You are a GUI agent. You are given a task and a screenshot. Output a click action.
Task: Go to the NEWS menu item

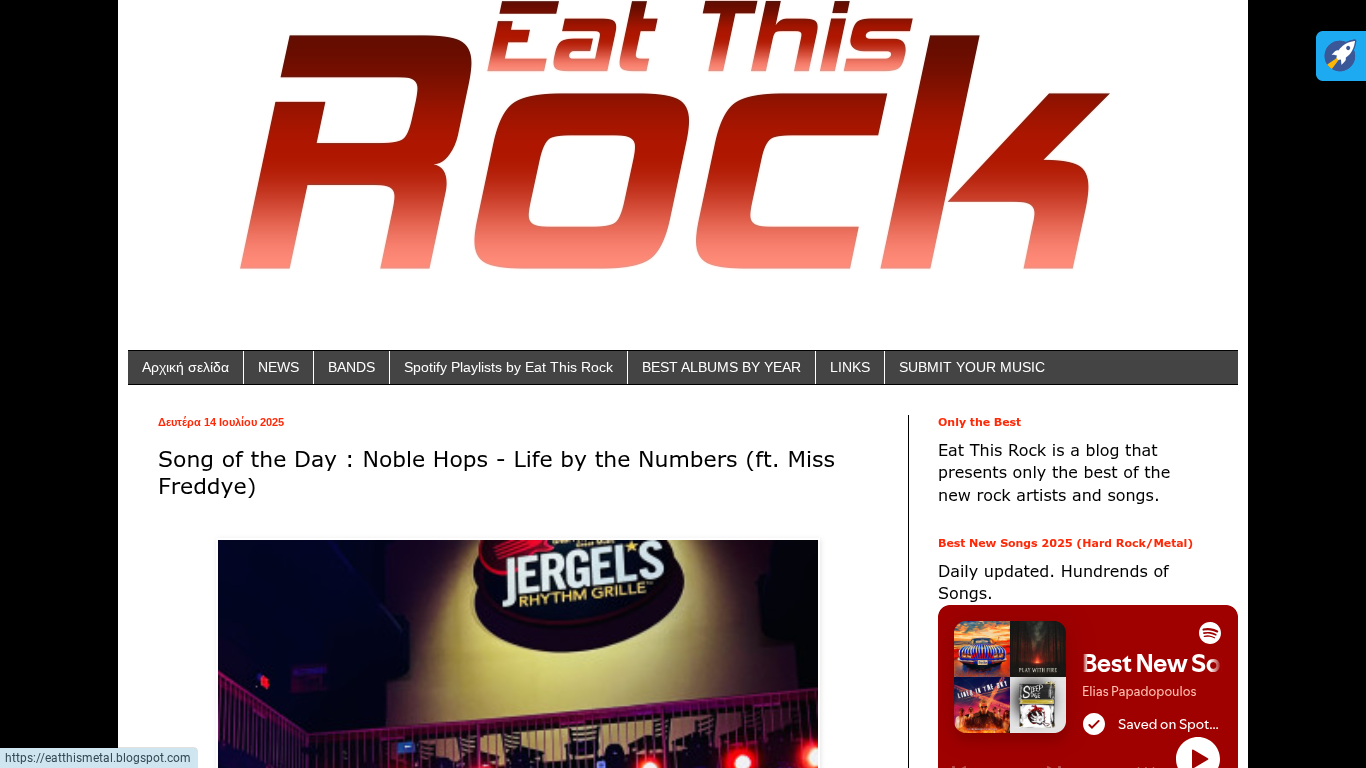[x=279, y=367]
